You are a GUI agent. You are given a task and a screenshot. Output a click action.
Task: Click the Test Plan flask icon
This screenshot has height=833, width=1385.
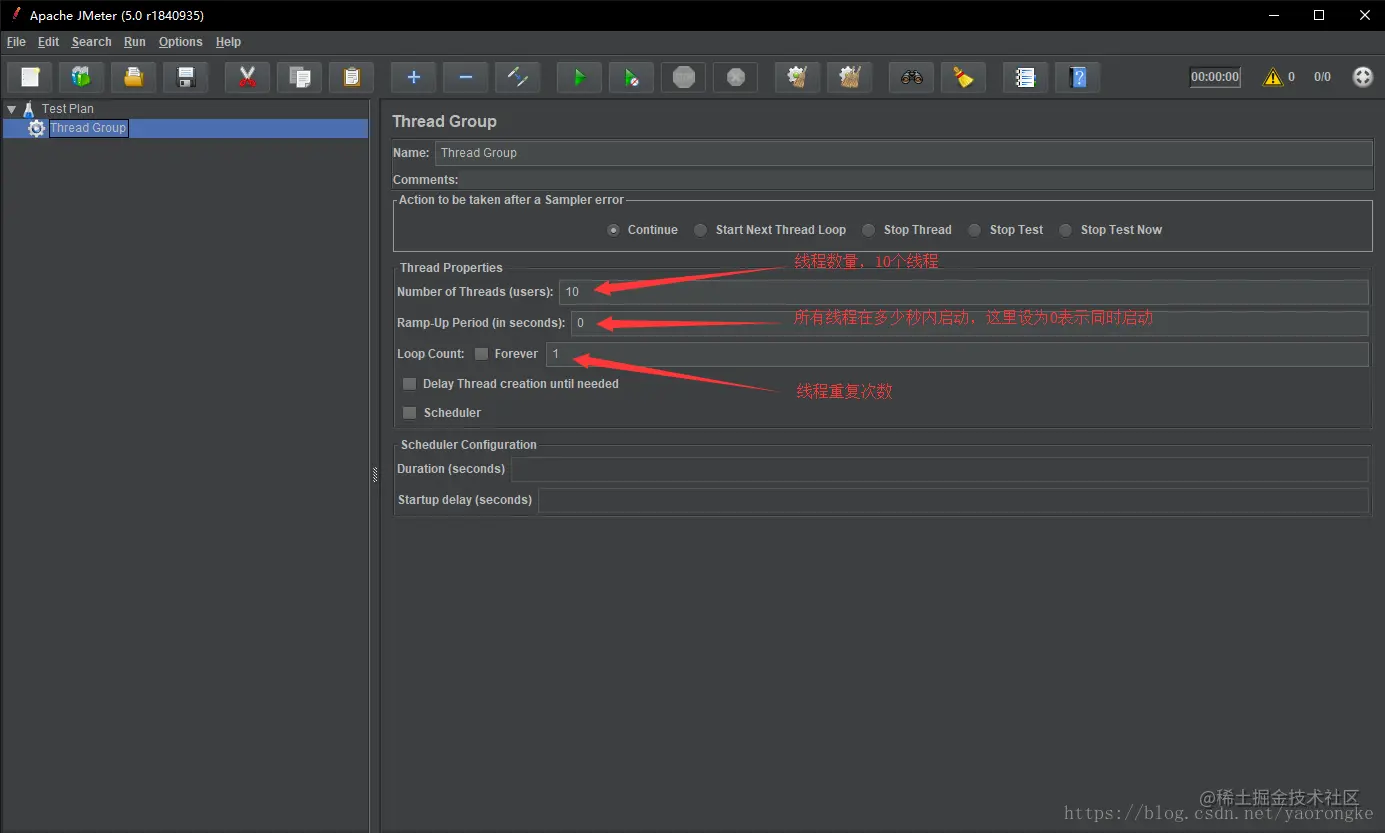pyautogui.click(x=29, y=109)
